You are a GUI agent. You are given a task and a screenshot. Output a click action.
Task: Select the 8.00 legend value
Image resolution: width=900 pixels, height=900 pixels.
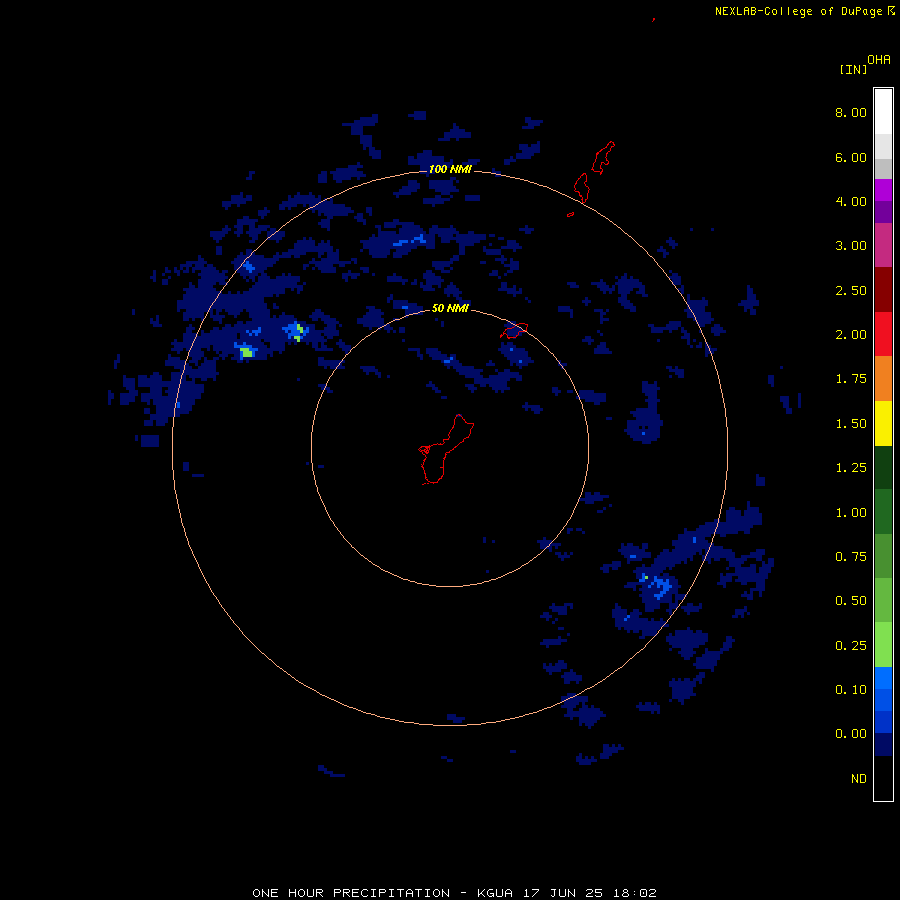[851, 112]
